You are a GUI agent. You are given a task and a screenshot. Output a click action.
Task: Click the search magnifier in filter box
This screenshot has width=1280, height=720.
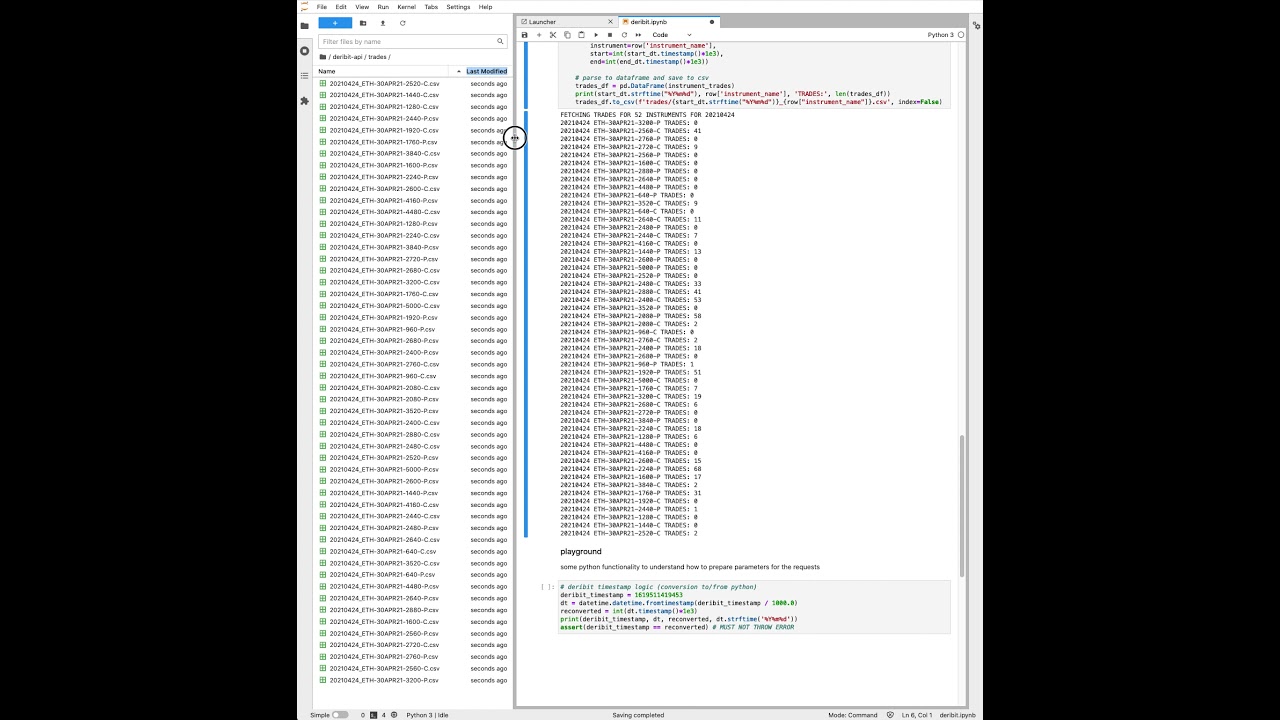click(x=500, y=41)
